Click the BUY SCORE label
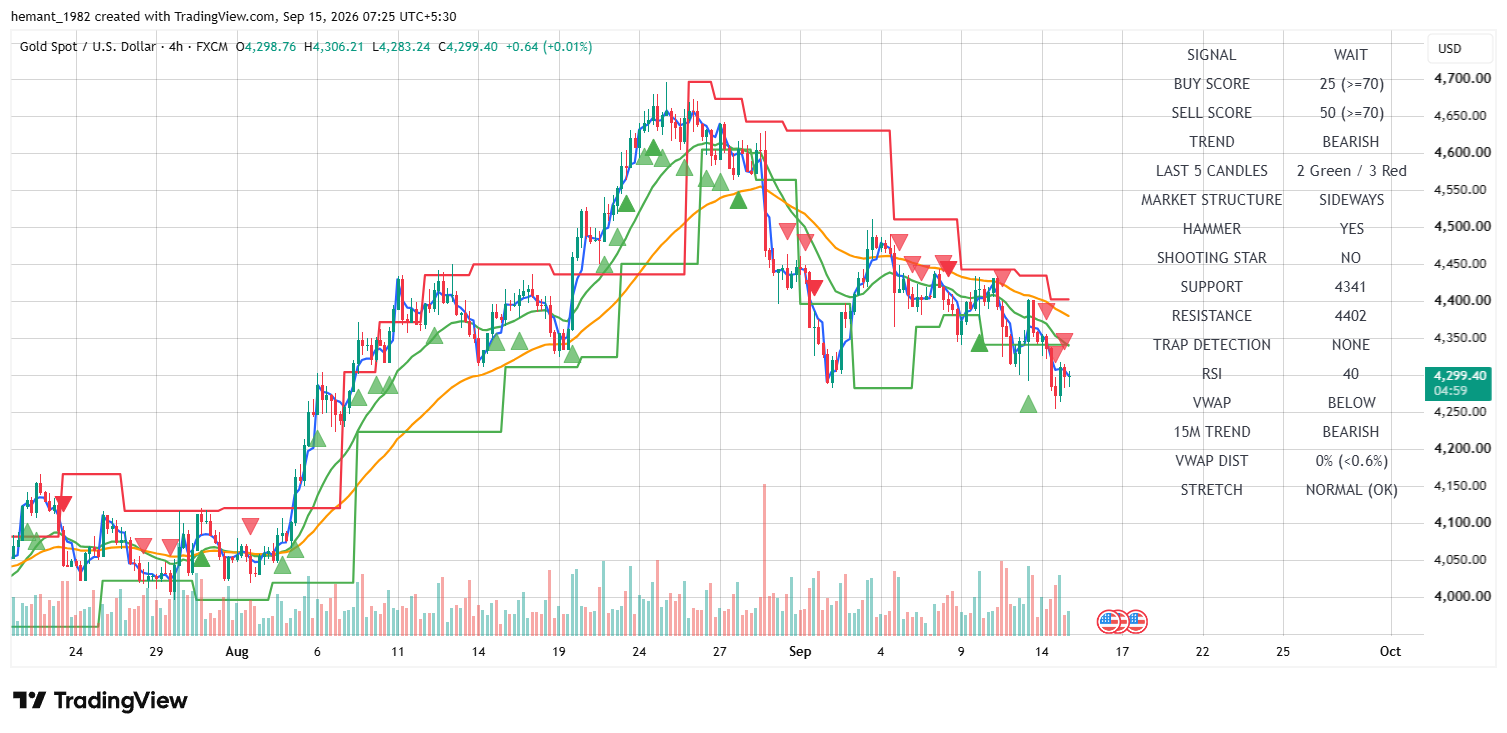Viewport: 1507px width, 733px height. (1211, 84)
